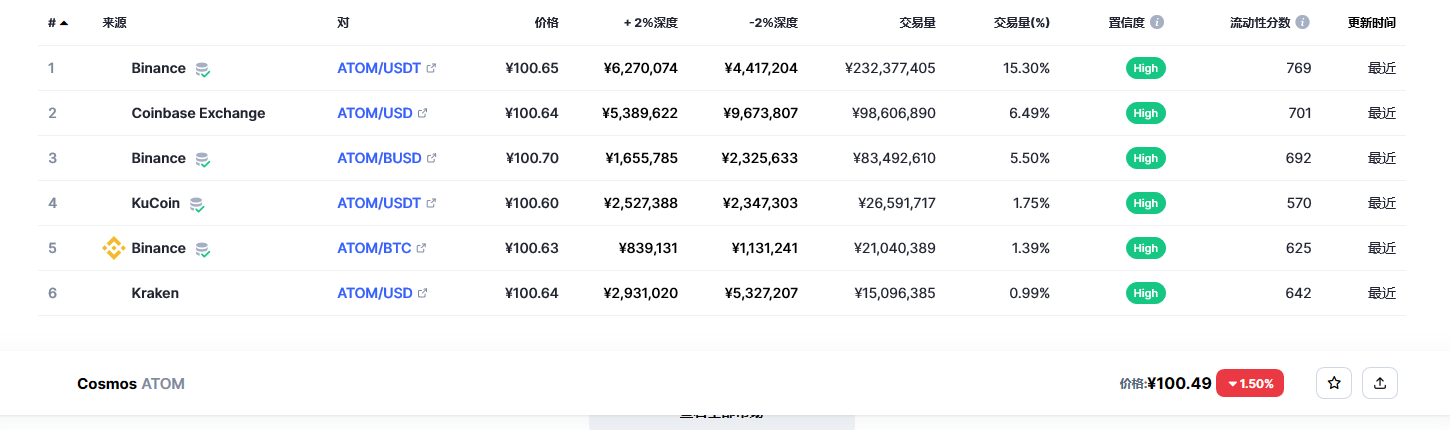Viewport: 1450px width, 430px height.
Task: Click the verified reserves icon beside KuCoin
Action: (x=197, y=204)
